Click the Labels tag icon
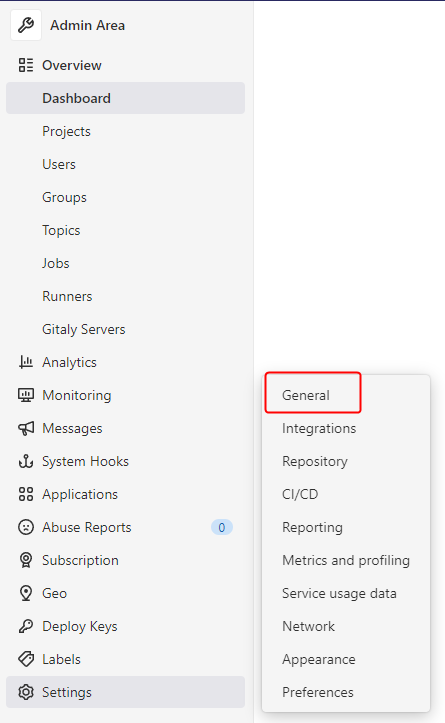This screenshot has width=445, height=723. point(26,659)
